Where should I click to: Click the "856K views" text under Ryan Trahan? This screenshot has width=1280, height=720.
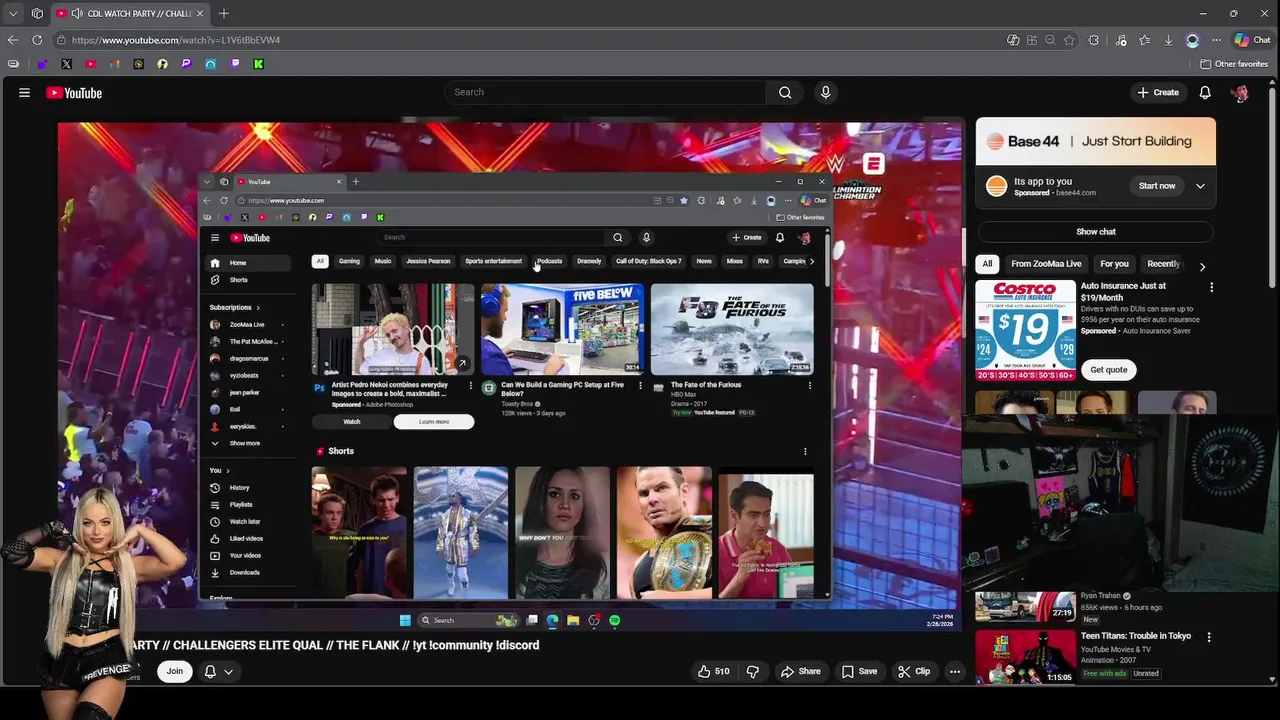click(1100, 608)
